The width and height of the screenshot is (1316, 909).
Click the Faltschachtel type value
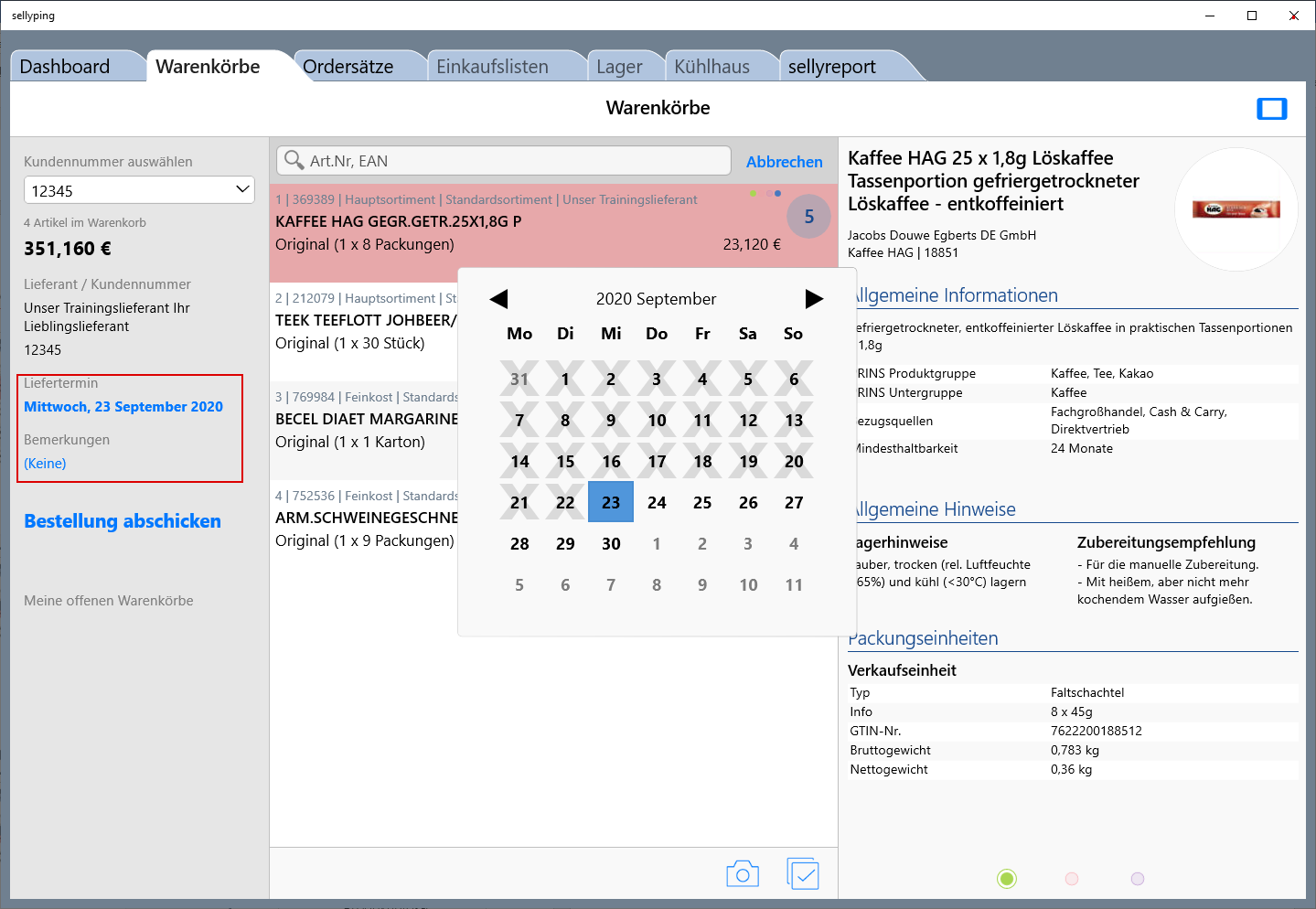click(x=1087, y=692)
